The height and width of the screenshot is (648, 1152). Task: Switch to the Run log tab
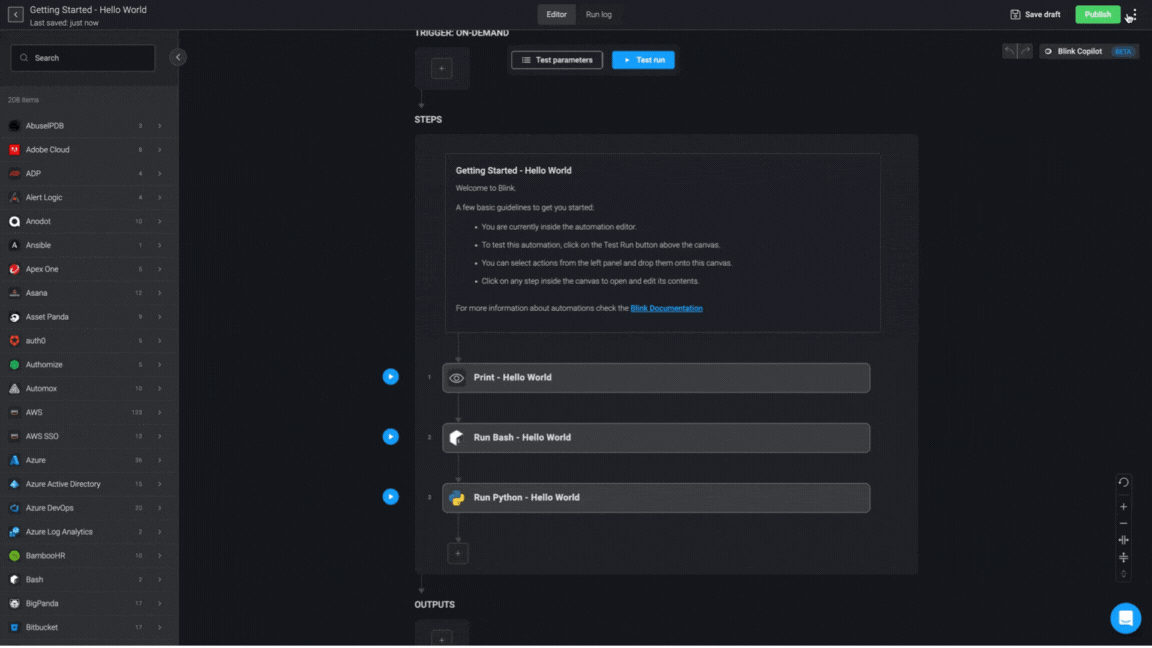point(598,14)
